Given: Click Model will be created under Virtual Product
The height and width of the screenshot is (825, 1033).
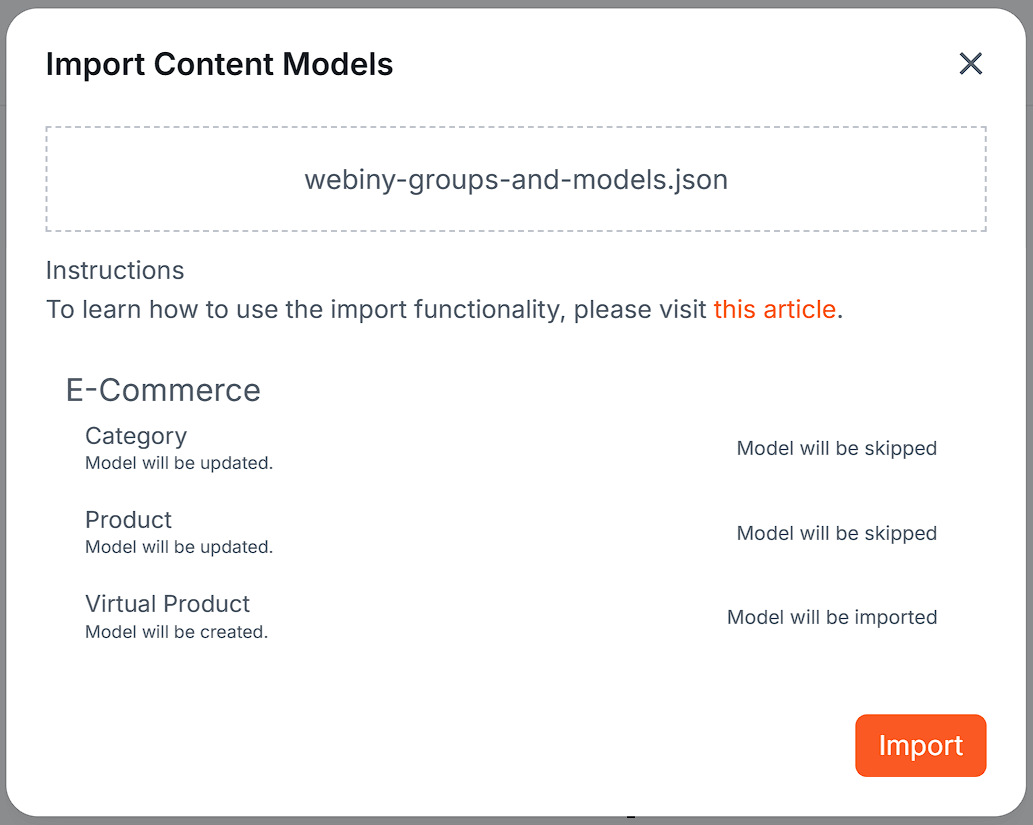Looking at the screenshot, I should (x=176, y=631).
